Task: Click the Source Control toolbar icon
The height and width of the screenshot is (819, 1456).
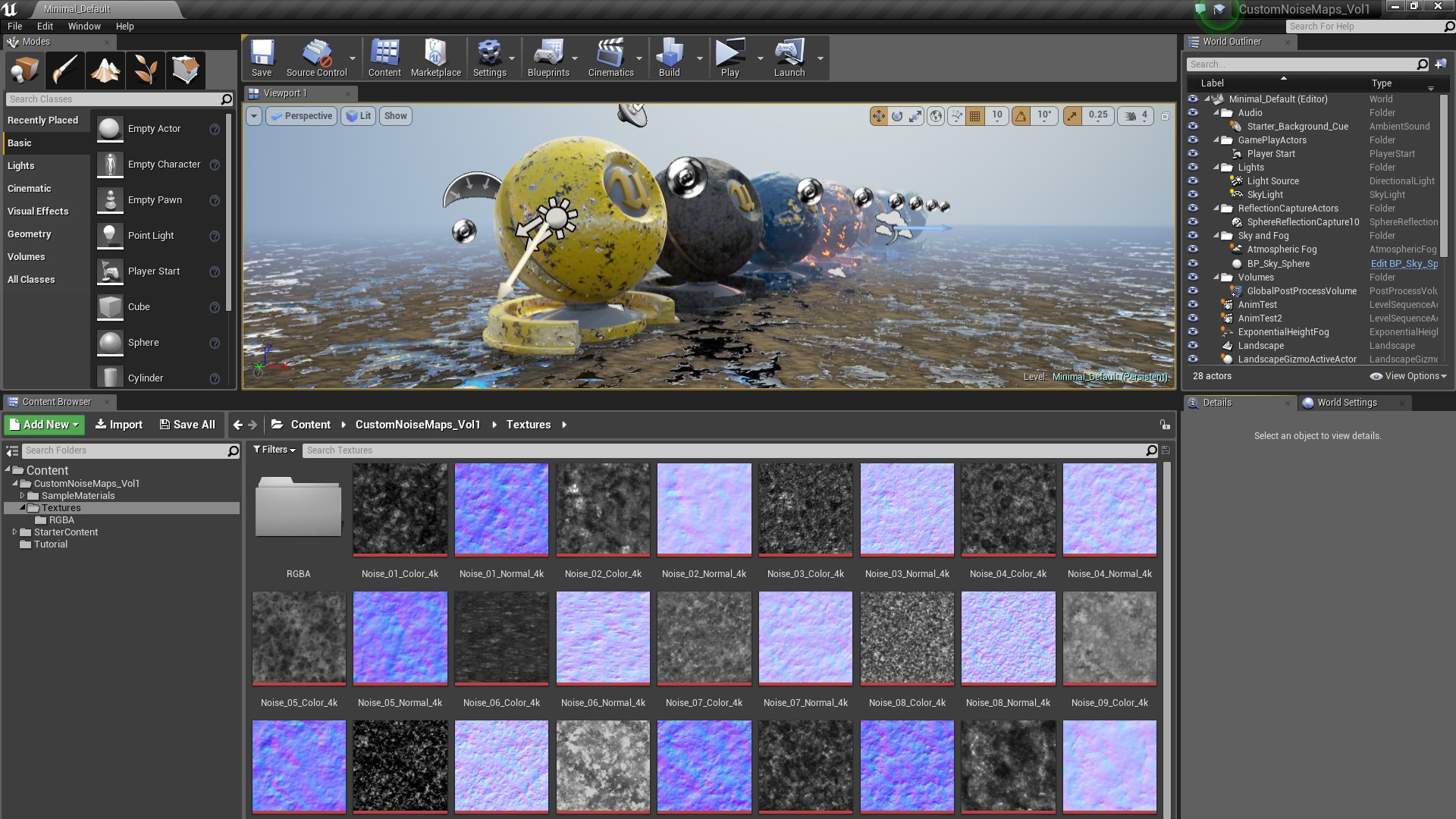Action: point(318,57)
